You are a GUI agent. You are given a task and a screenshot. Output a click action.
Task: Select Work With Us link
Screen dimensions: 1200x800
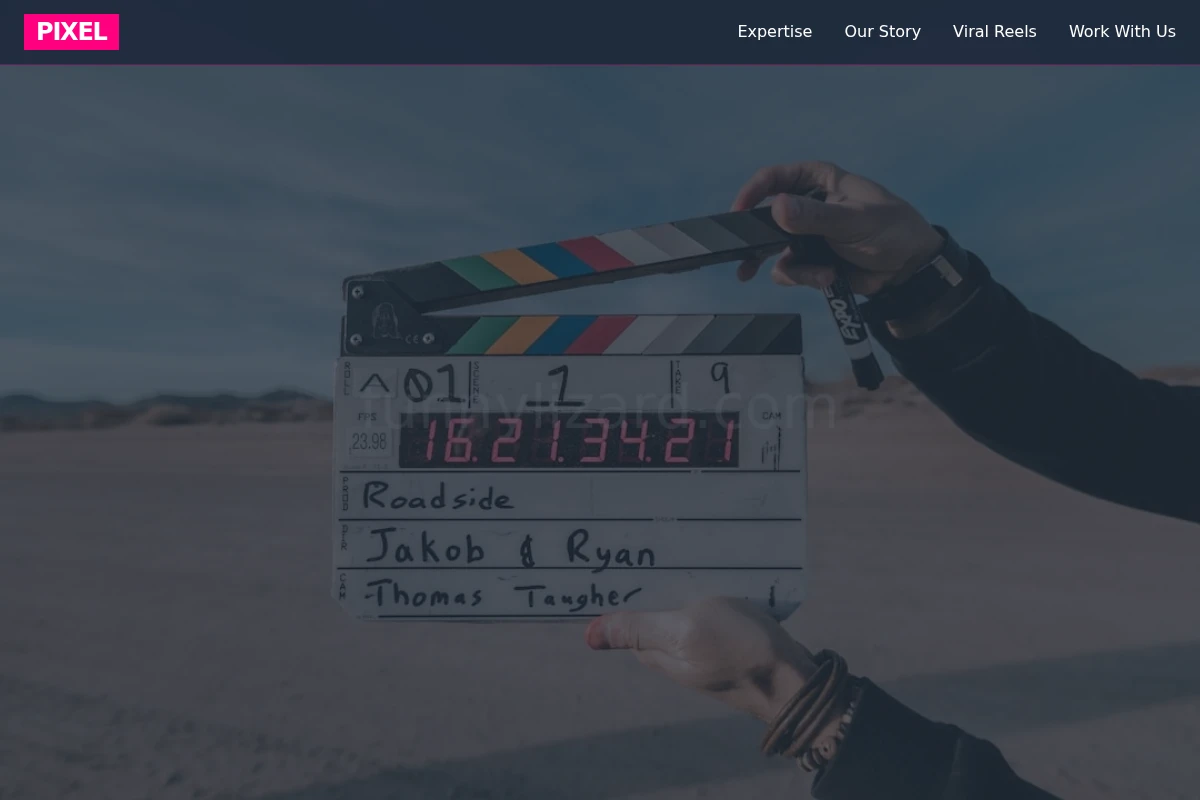(x=1122, y=32)
